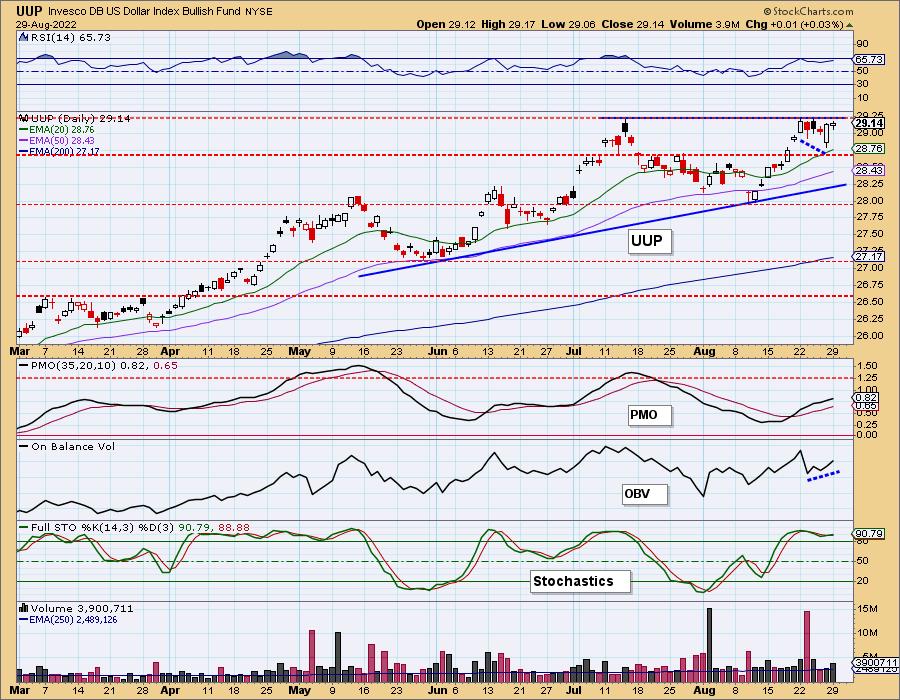Click the RSI(14) 65.73 legend label
Image resolution: width=900 pixels, height=700 pixels.
click(70, 37)
